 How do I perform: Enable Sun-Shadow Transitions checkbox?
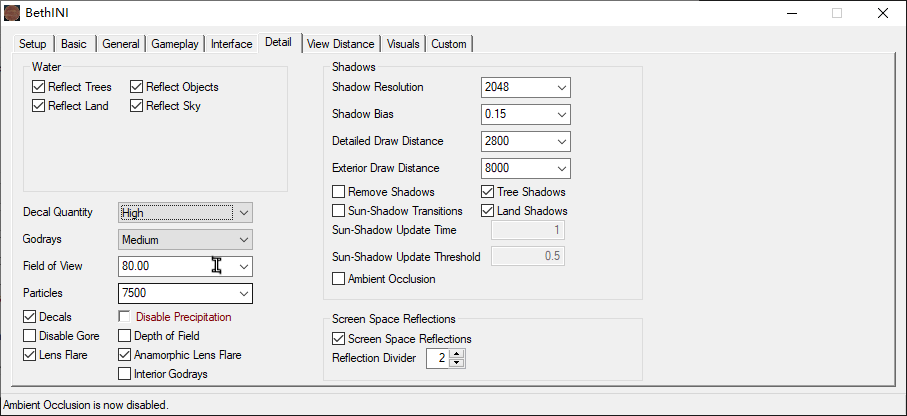(338, 211)
